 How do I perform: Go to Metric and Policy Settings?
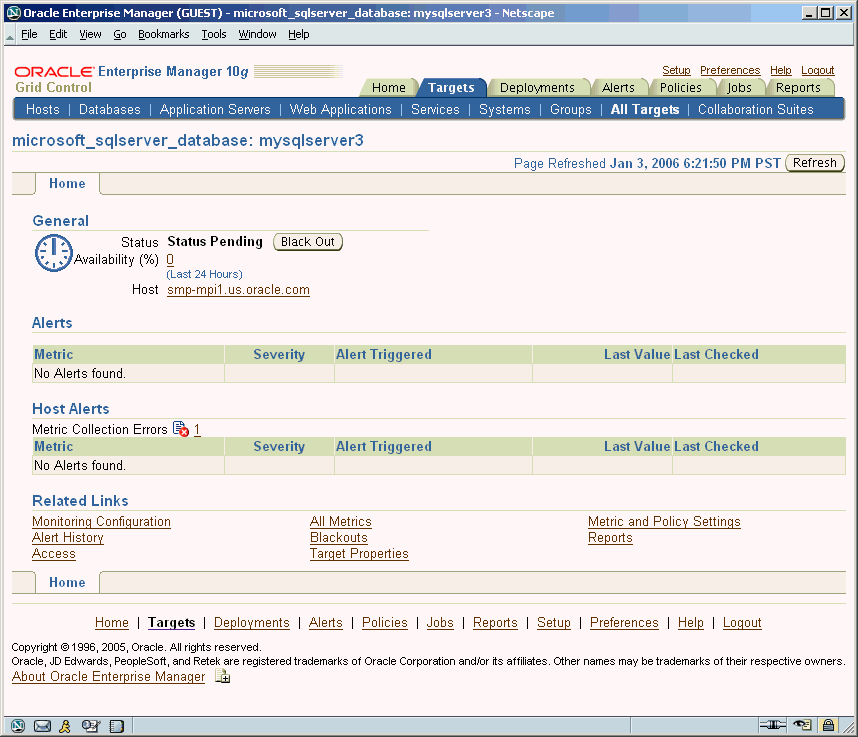click(x=664, y=522)
